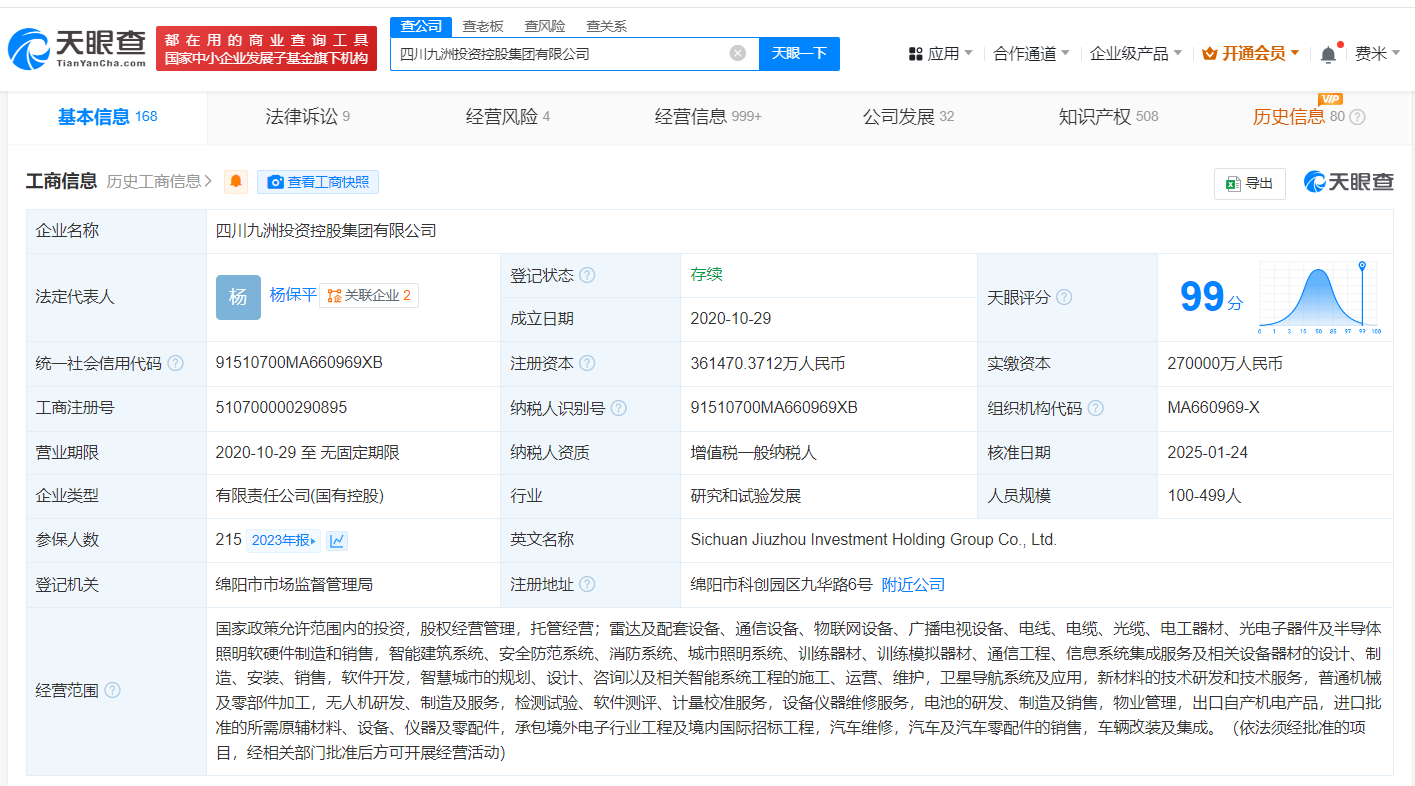Open the 历史信息 VIP tab

pyautogui.click(x=1300, y=117)
